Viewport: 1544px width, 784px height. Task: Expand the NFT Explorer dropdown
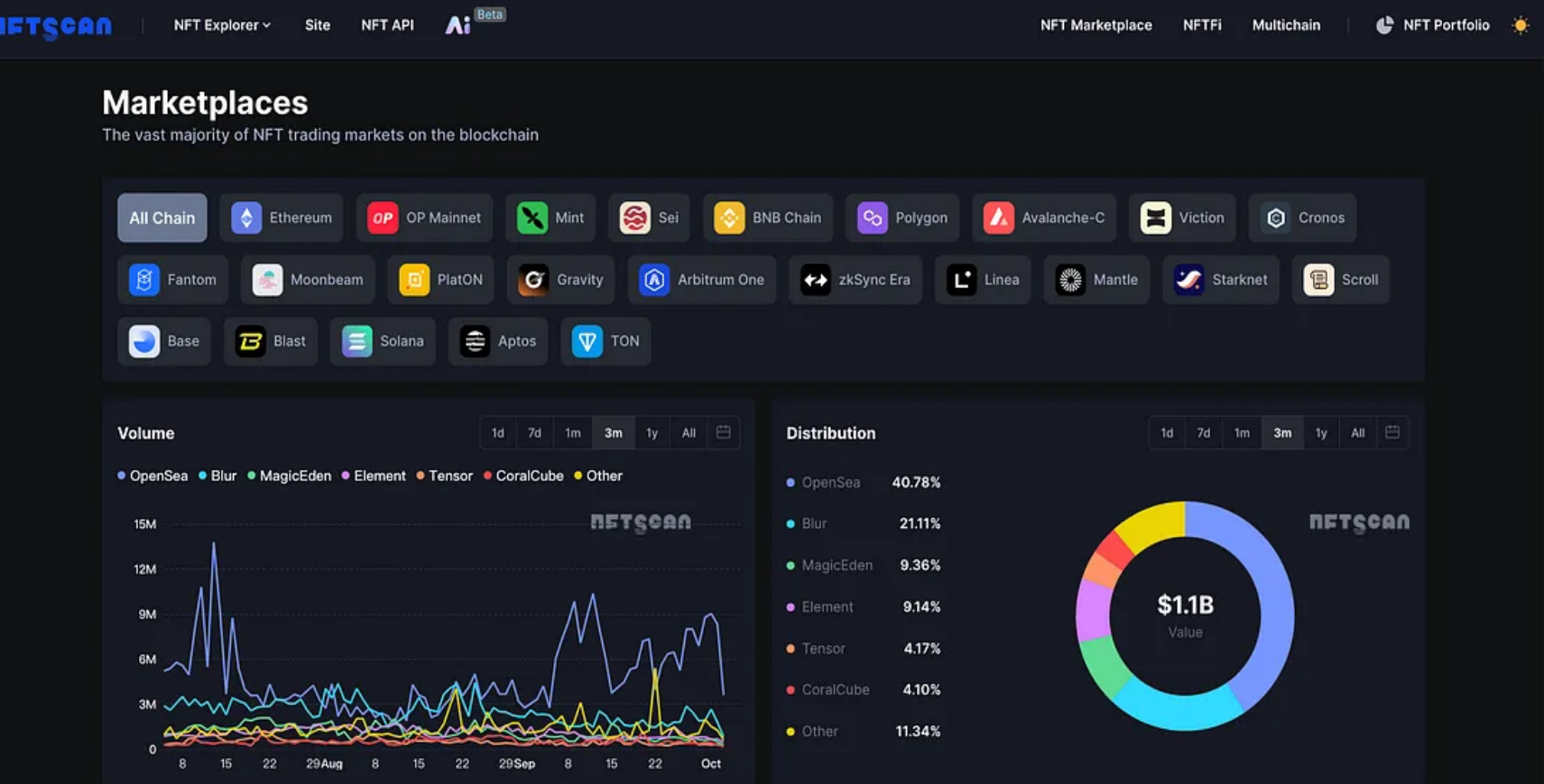tap(222, 25)
